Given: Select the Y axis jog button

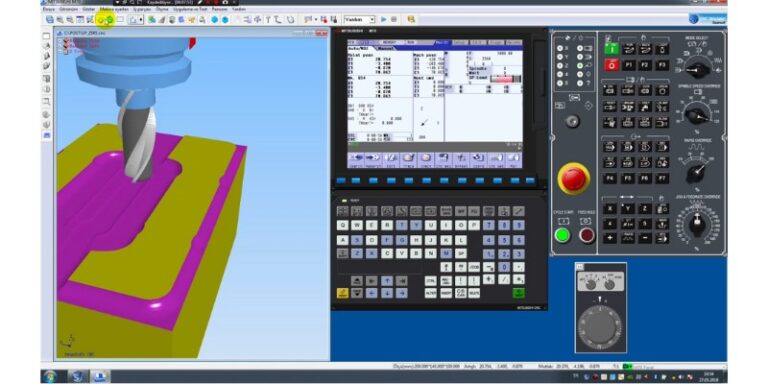Looking at the screenshot, I should point(628,209).
